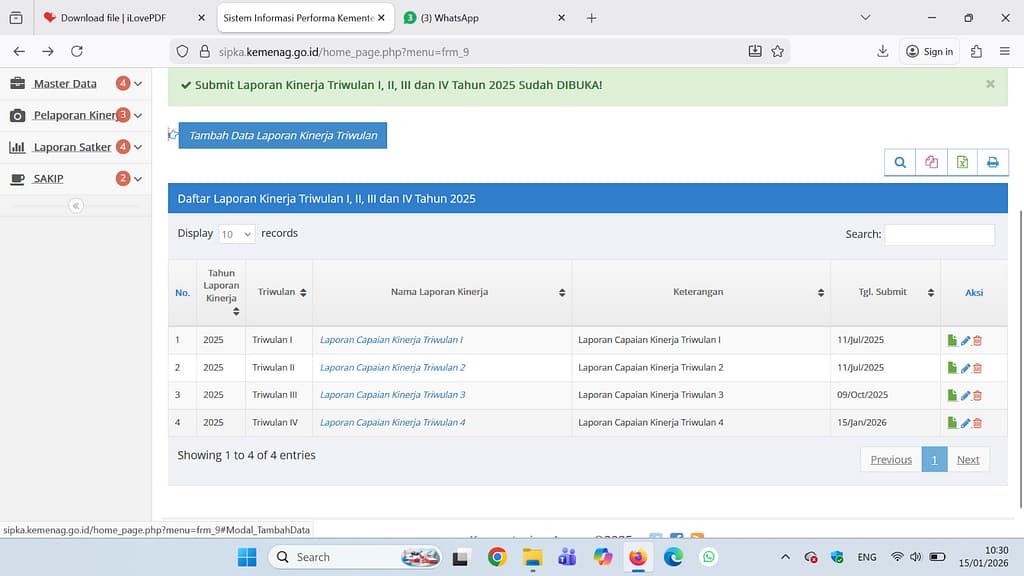Click the search magnifier icon above the table
The width and height of the screenshot is (1024, 576).
[900, 162]
